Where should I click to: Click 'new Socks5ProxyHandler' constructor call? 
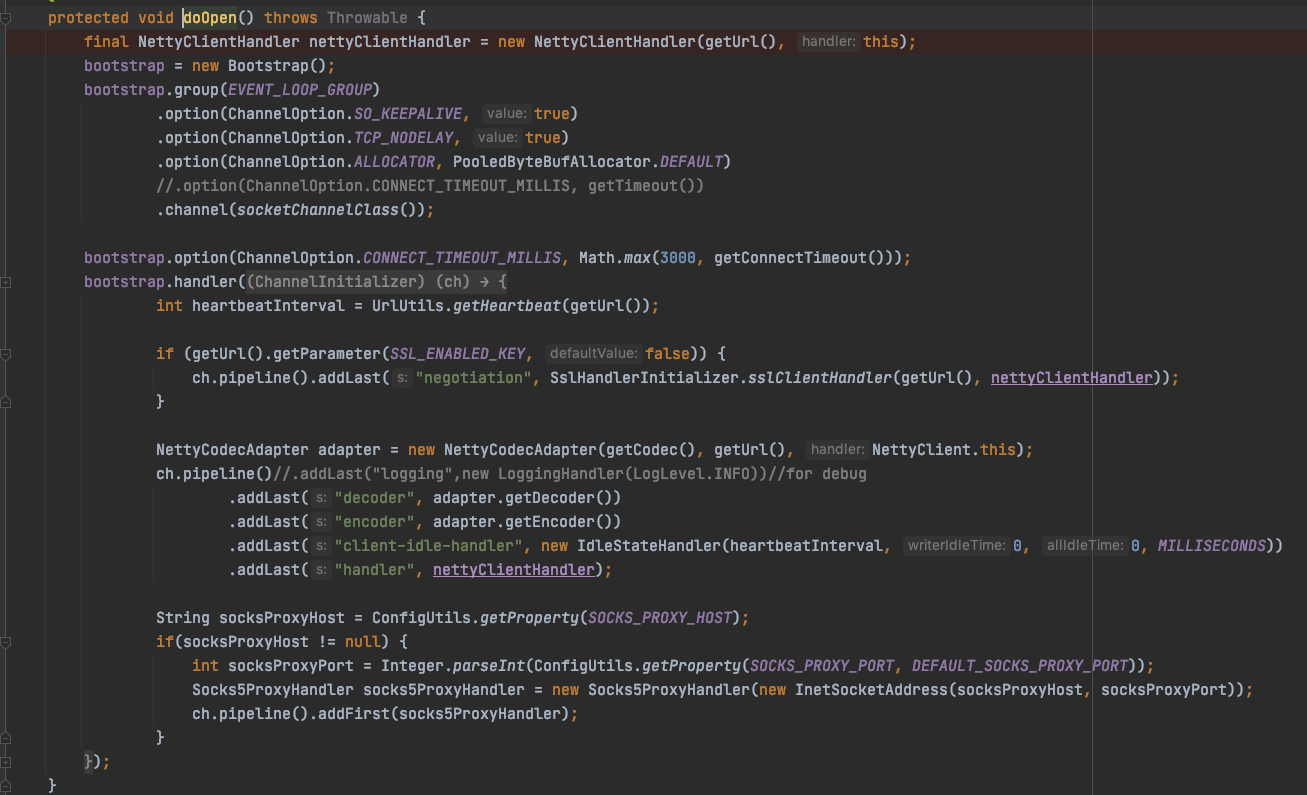(x=652, y=690)
